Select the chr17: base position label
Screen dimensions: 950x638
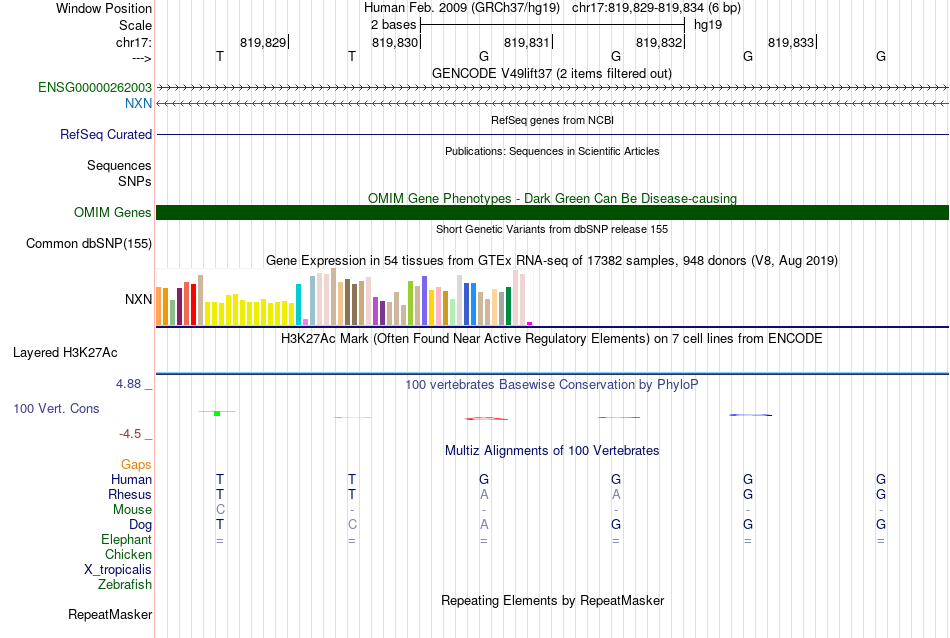coord(133,42)
